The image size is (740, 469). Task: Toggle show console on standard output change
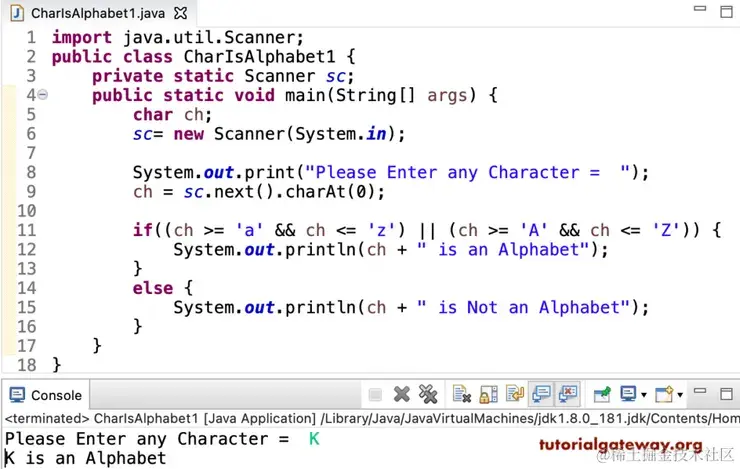point(541,394)
